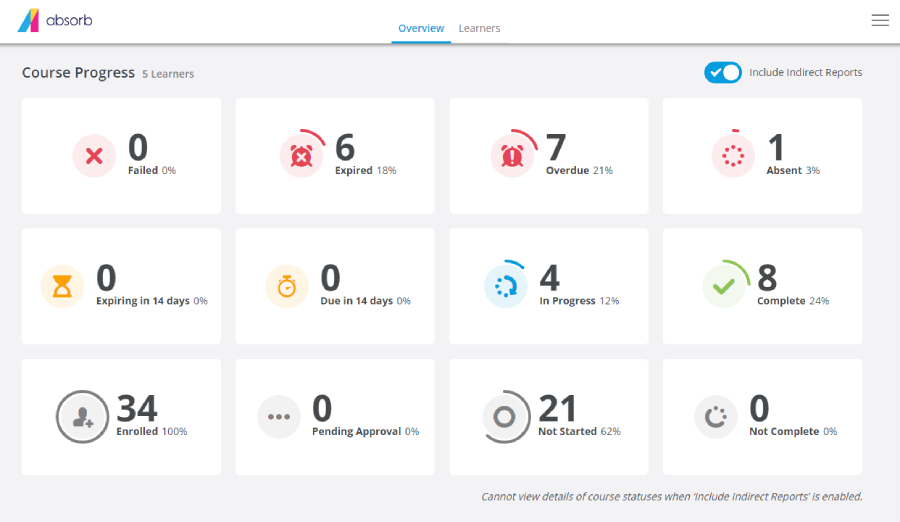Image resolution: width=900 pixels, height=522 pixels.
Task: Click the Absent dotted circle icon
Action: [x=733, y=156]
